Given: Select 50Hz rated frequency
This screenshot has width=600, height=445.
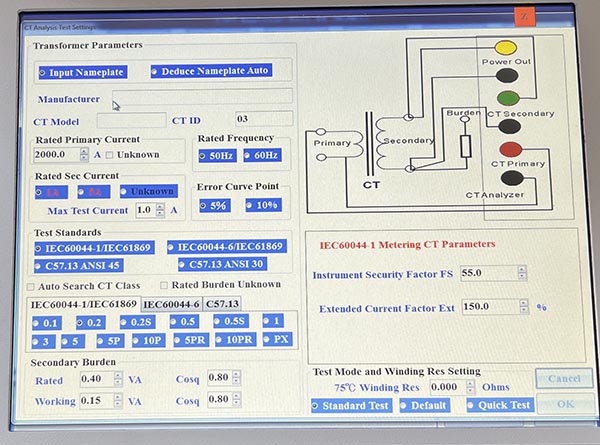Looking at the screenshot, I should [217, 156].
